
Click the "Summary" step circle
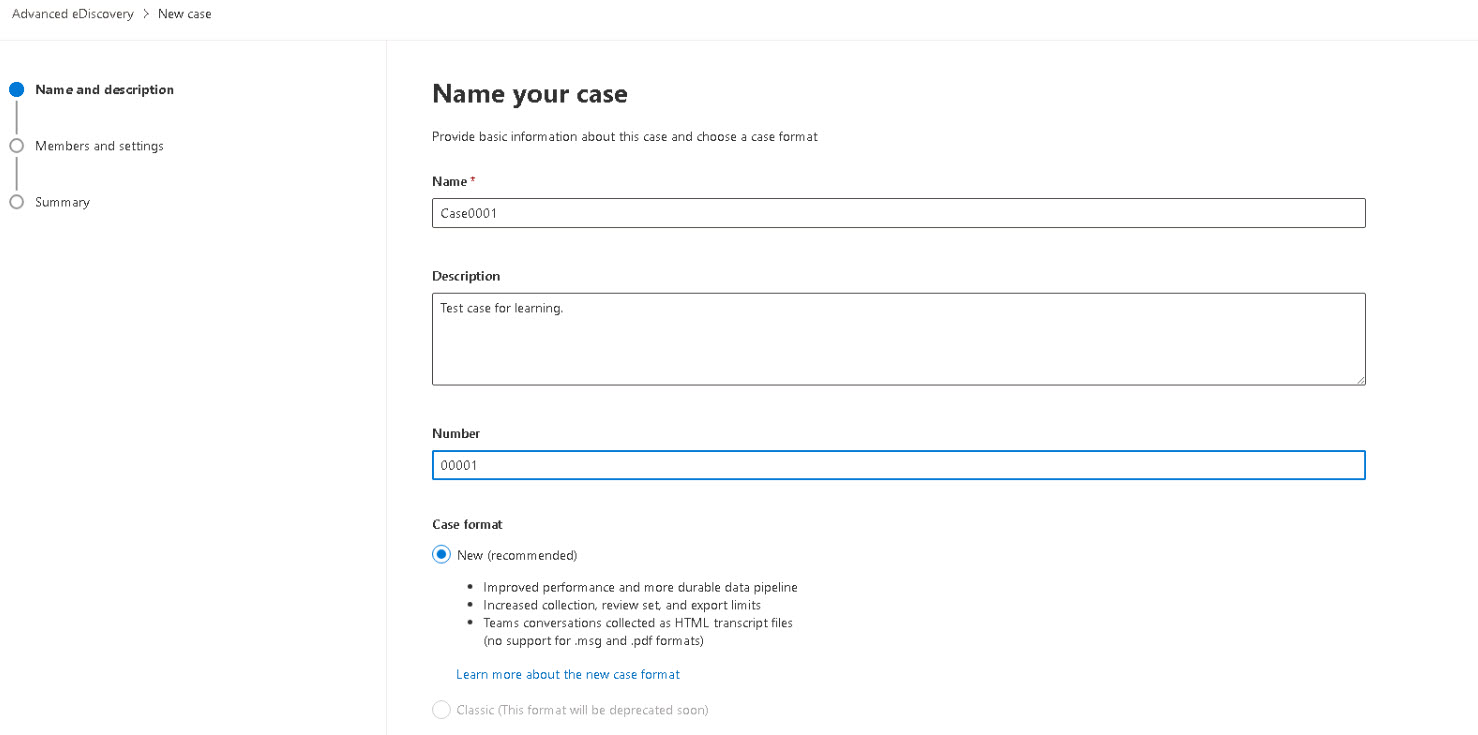(x=17, y=201)
